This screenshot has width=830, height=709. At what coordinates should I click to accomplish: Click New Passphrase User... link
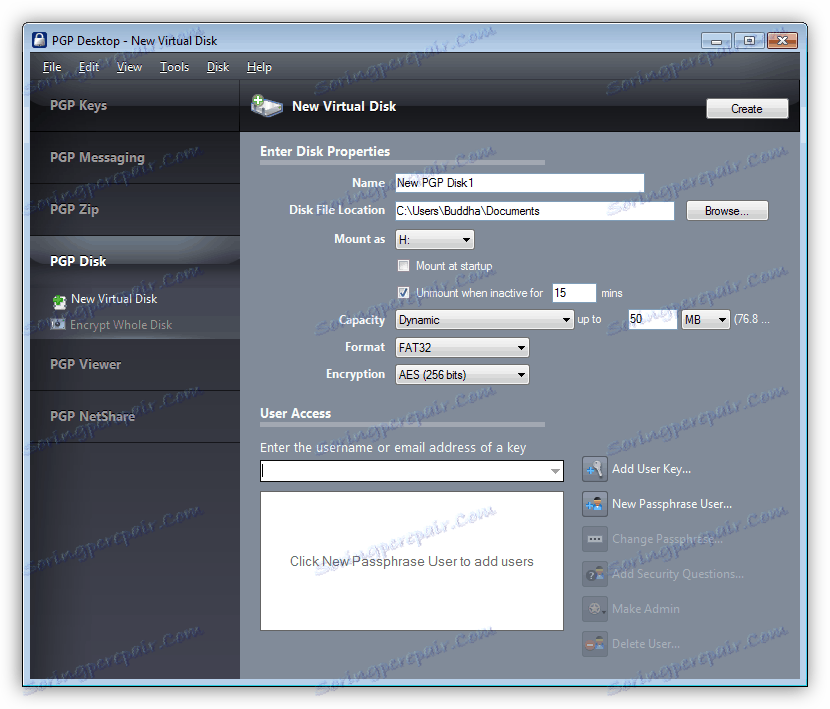click(x=672, y=504)
